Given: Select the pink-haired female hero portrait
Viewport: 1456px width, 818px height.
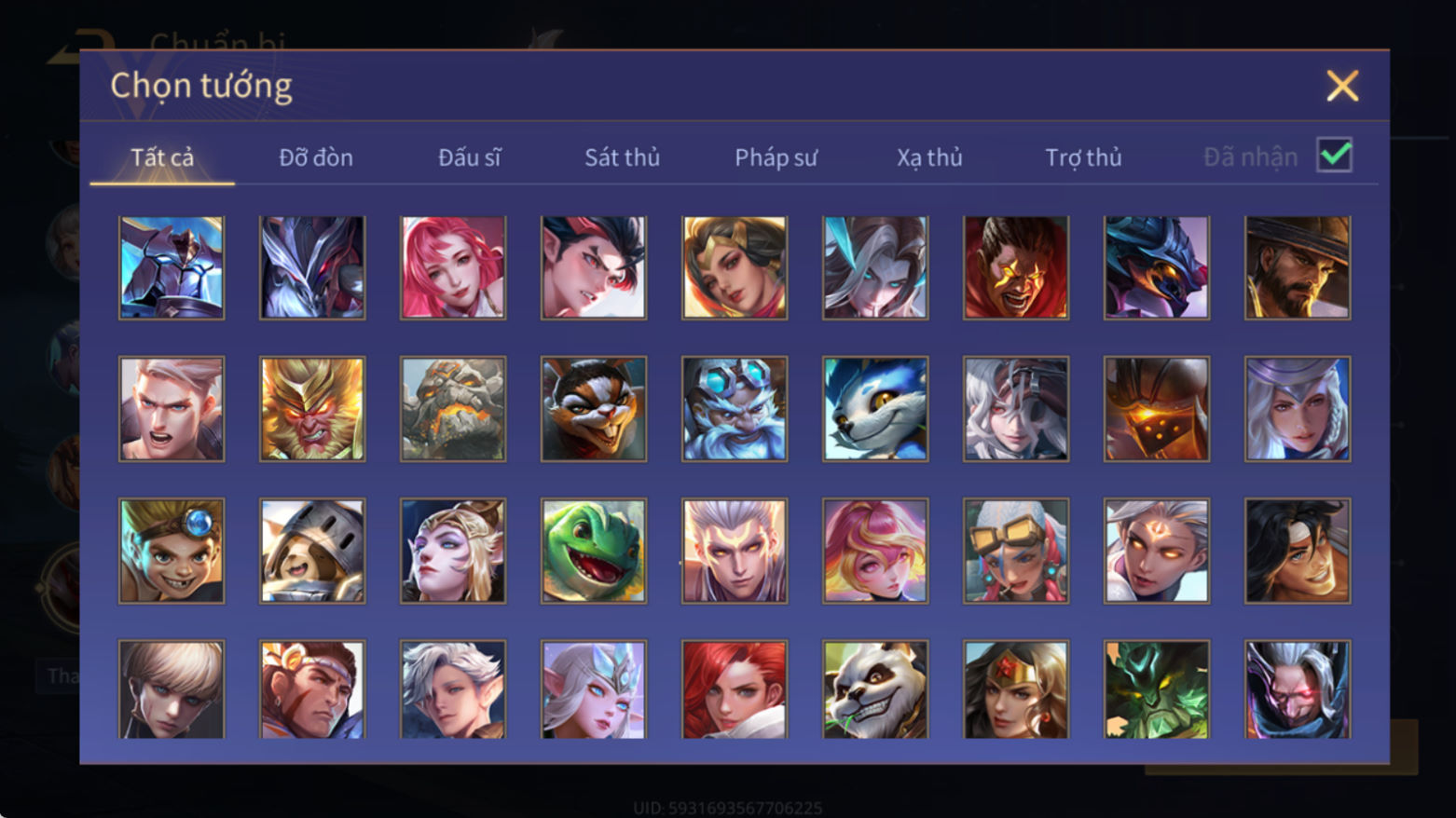Looking at the screenshot, I should coord(453,268).
